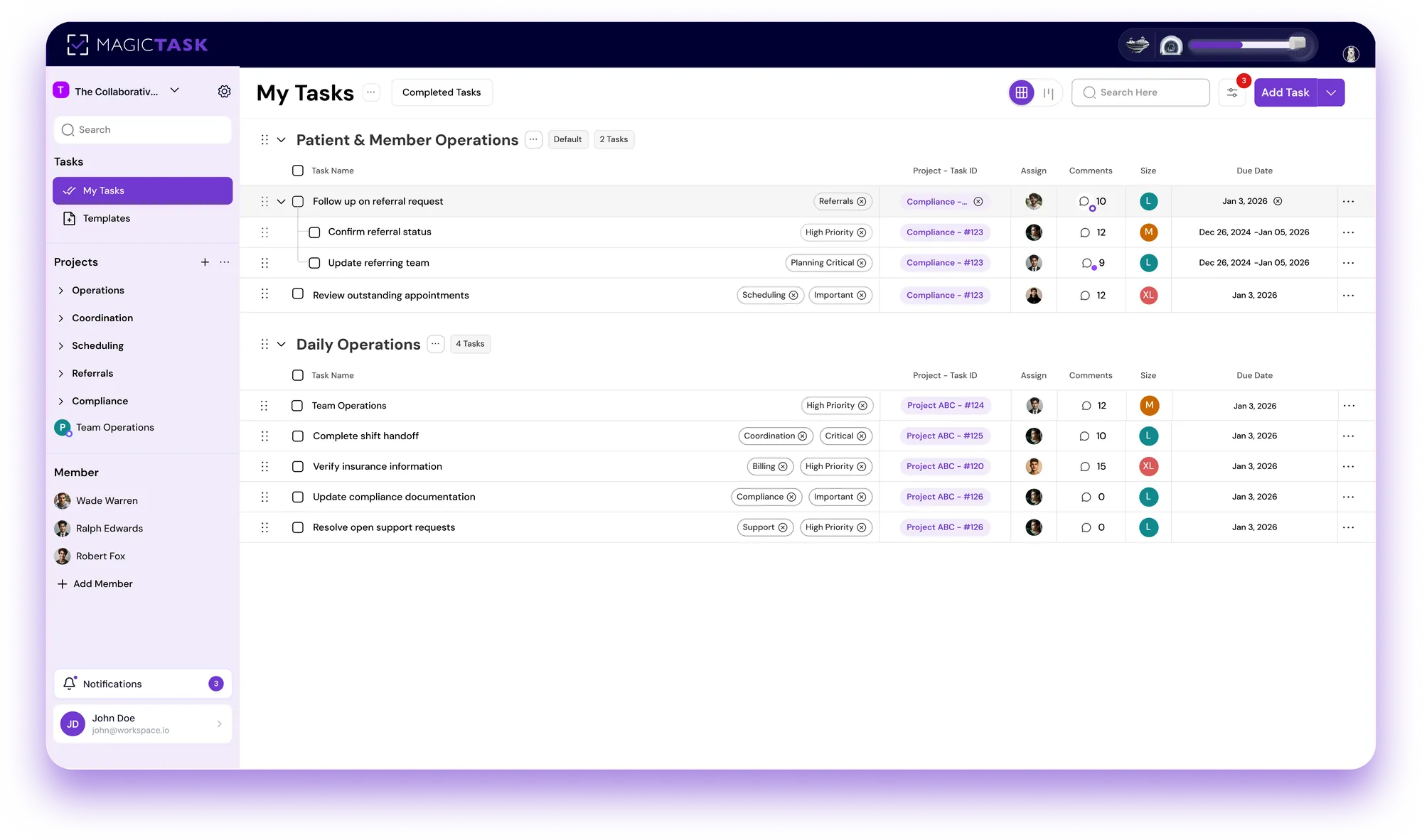Viewport: 1422px width, 840px height.
Task: Open the filter options icon
Action: tap(1232, 92)
